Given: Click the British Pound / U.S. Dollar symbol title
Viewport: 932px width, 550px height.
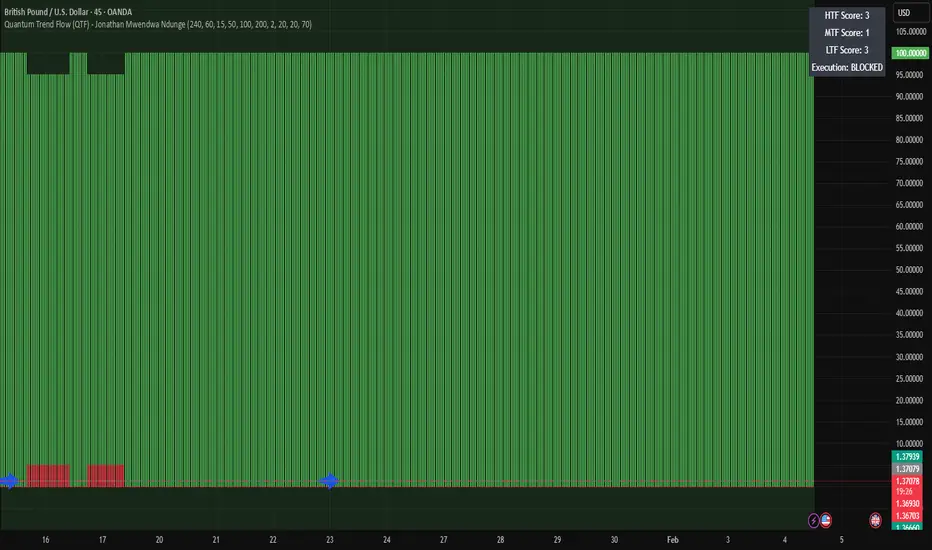Looking at the screenshot, I should click(68, 12).
